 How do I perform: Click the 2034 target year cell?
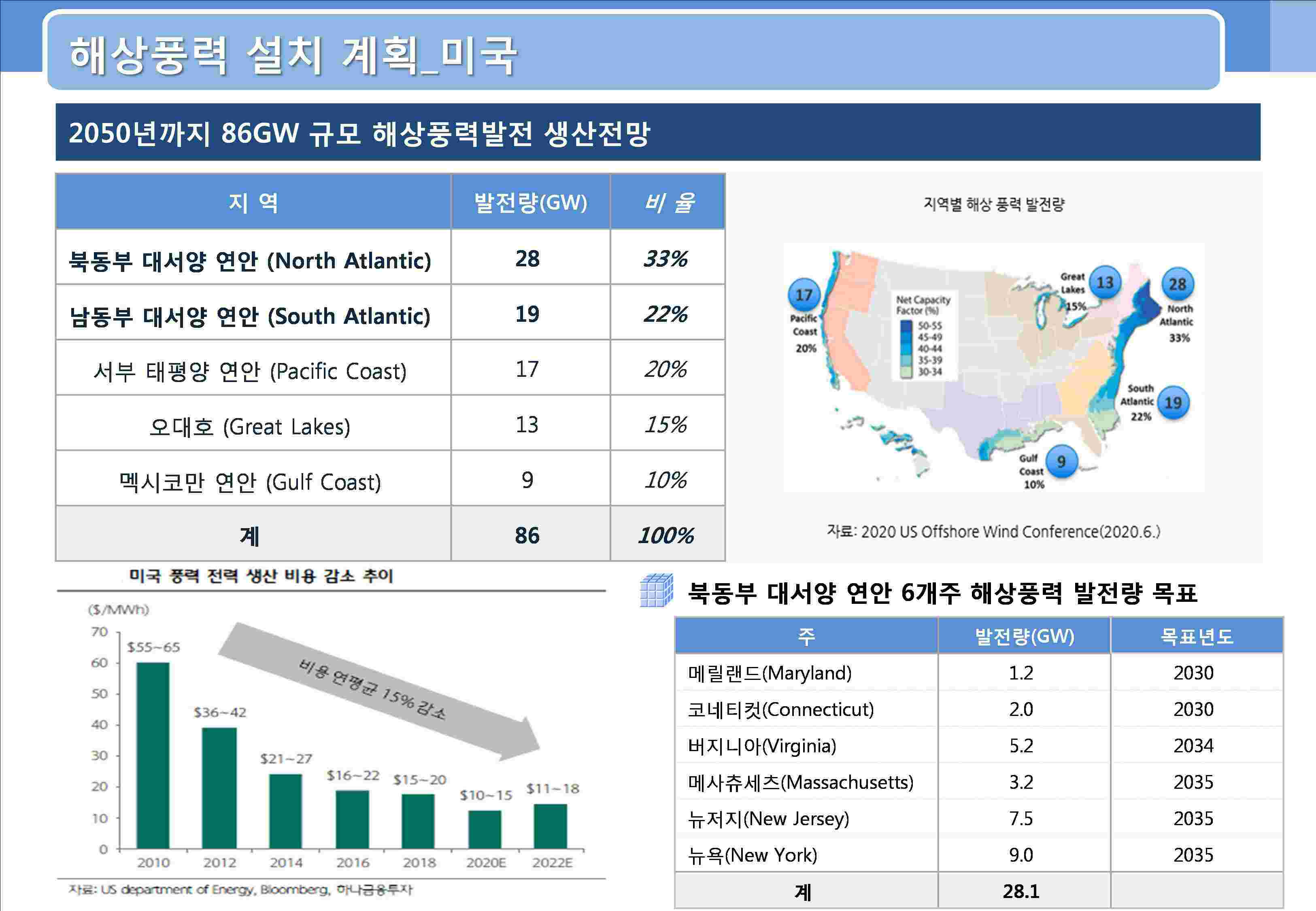tap(1193, 745)
